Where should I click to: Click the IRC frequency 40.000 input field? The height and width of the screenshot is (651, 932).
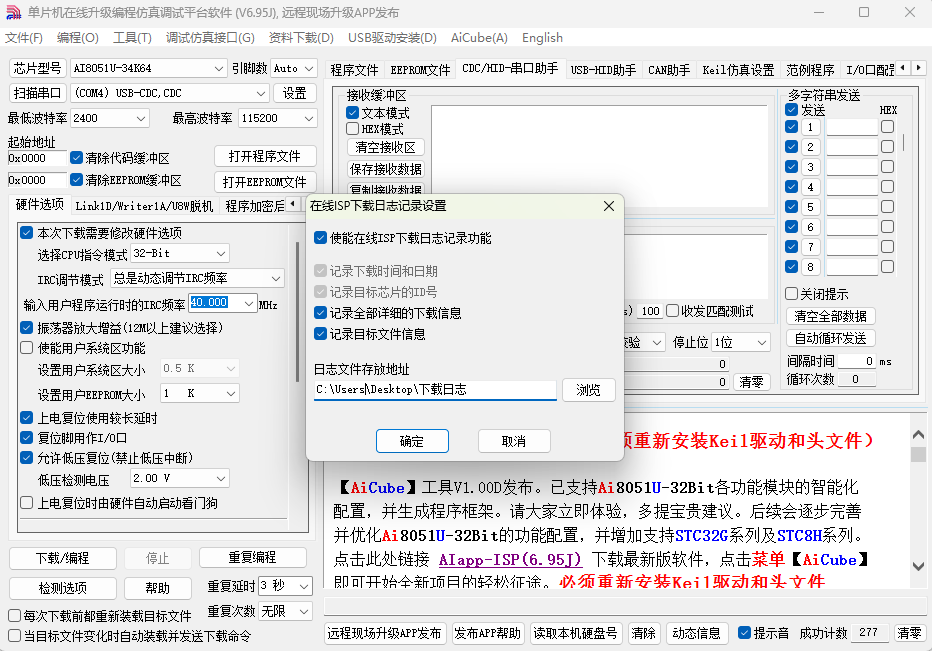(215, 303)
